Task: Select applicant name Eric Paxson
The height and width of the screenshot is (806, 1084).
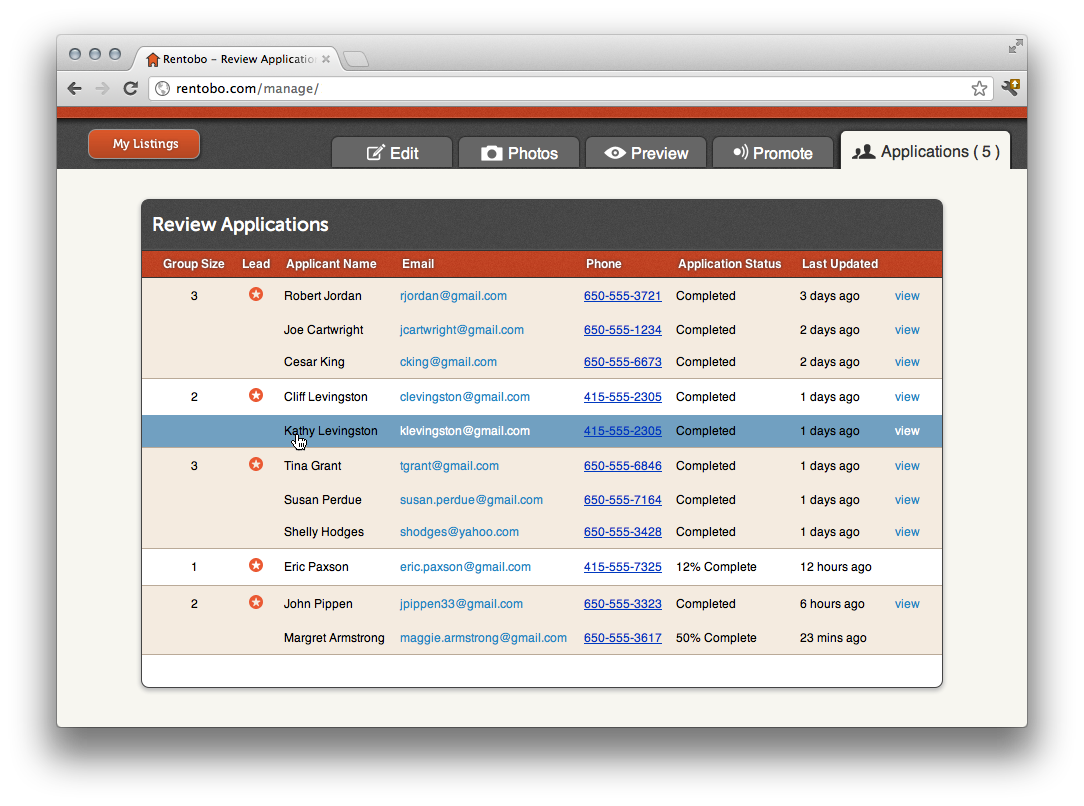Action: 316,567
